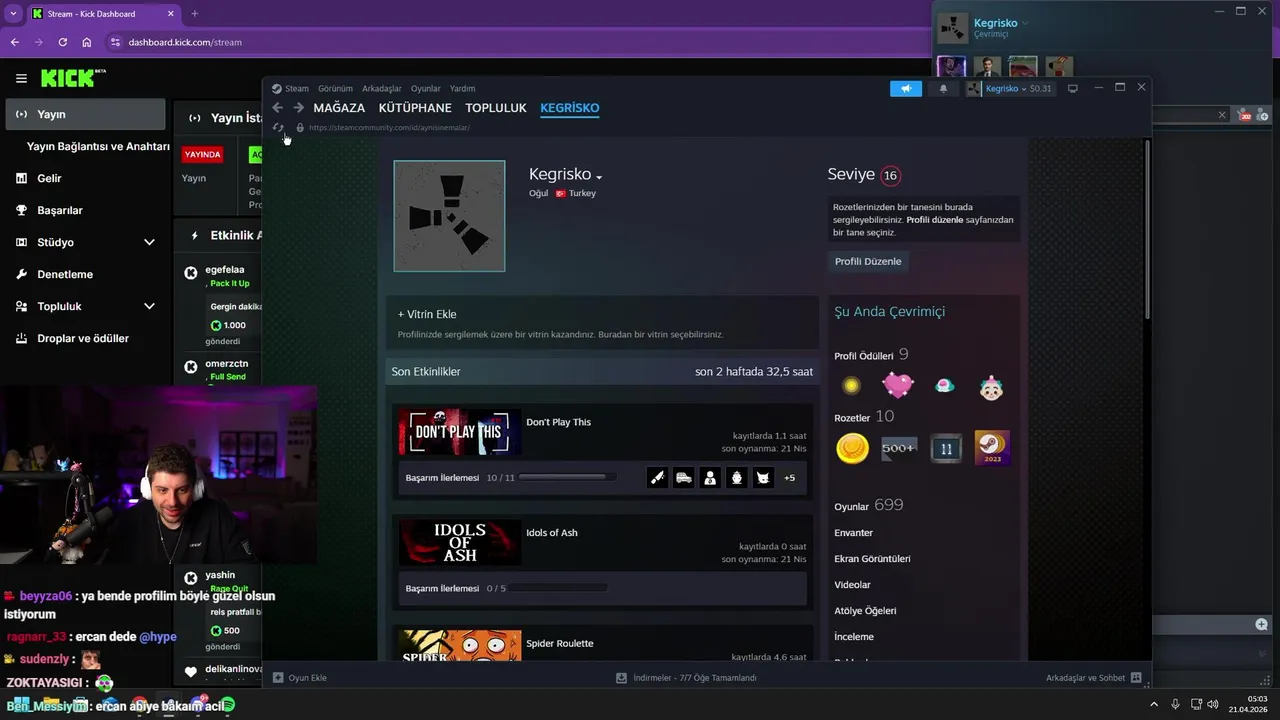The height and width of the screenshot is (720, 1280).
Task: Go forward in the Steam client
Action: click(x=298, y=108)
